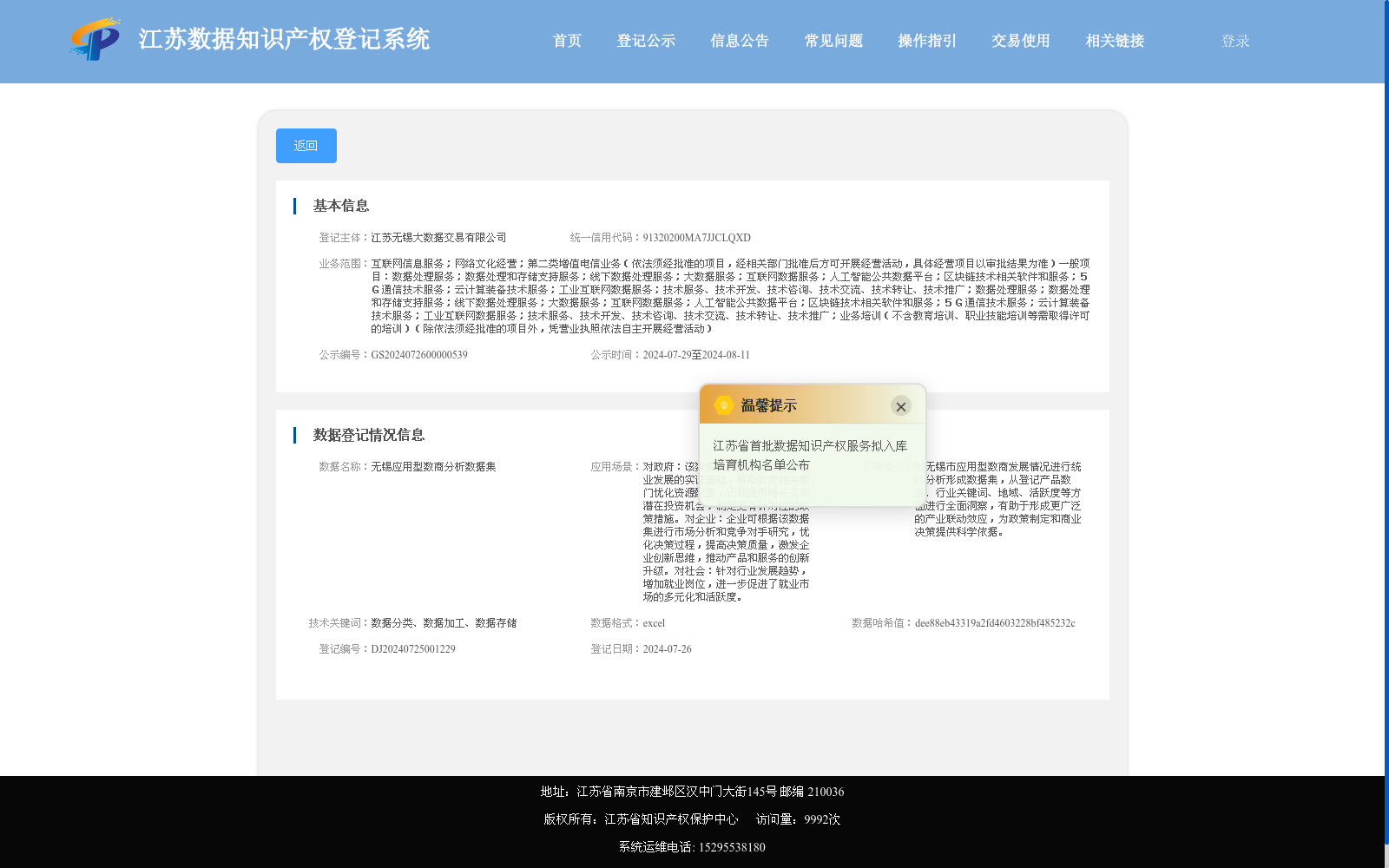
Task: Click company name 江苏无锡大数据交易有限公司
Action: tap(438, 238)
